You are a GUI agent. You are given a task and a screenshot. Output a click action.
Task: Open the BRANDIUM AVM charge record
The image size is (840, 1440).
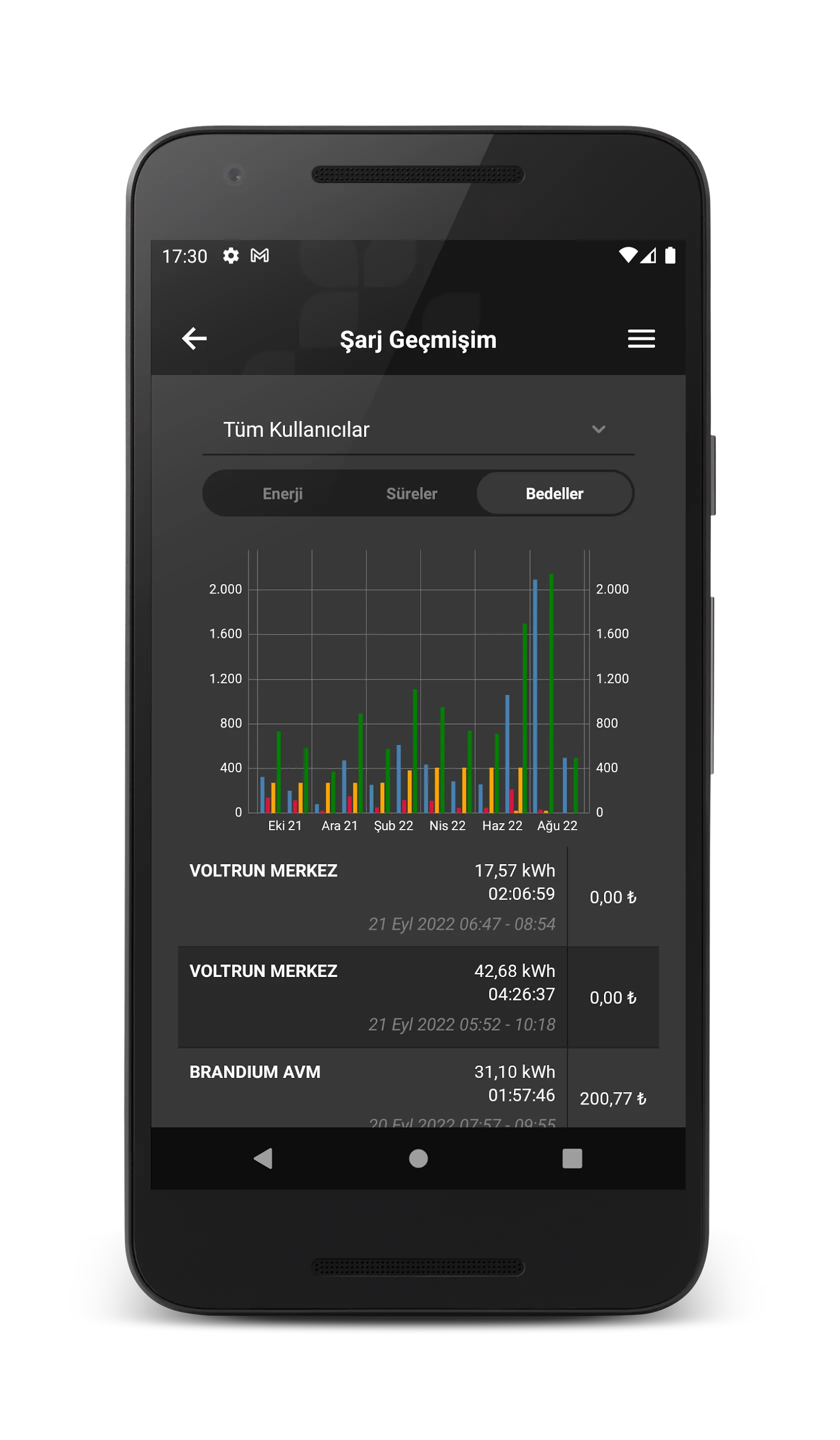(x=419, y=1089)
